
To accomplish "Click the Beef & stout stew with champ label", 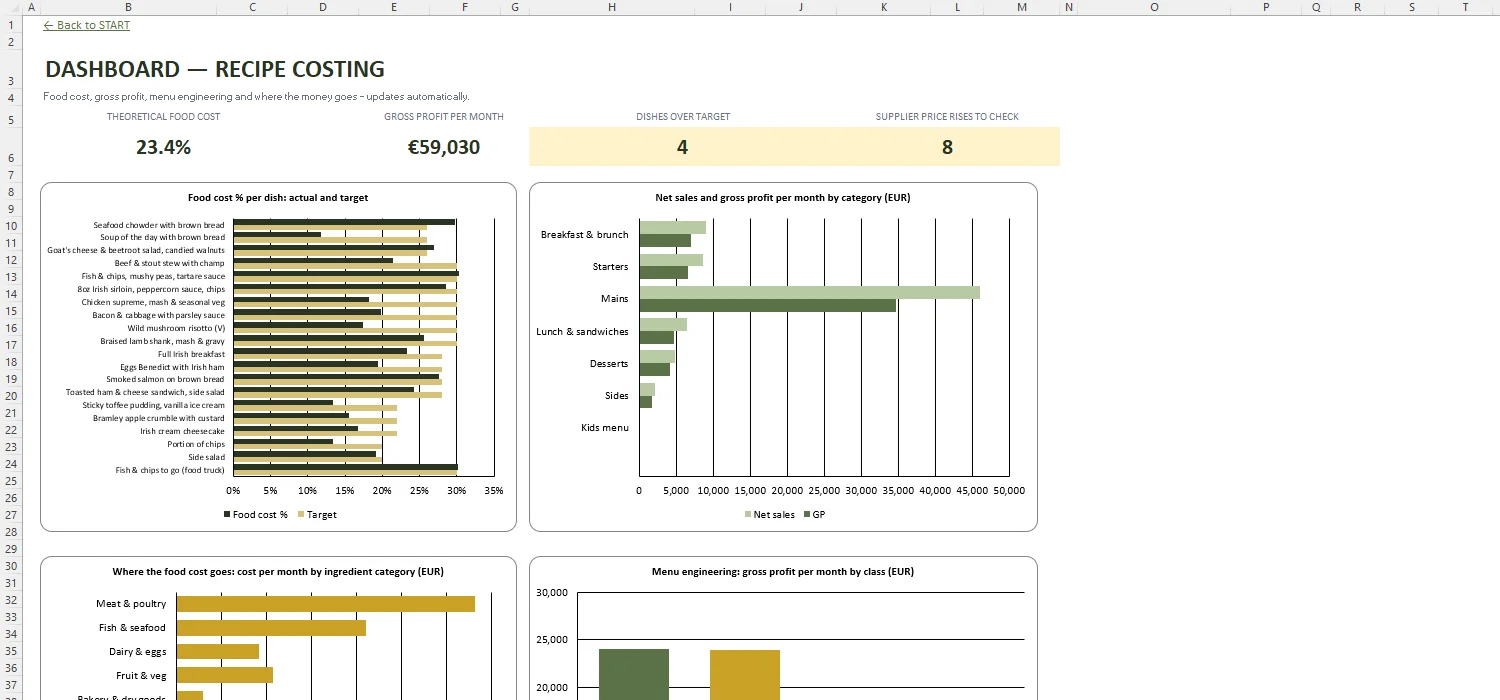I will 170,263.
